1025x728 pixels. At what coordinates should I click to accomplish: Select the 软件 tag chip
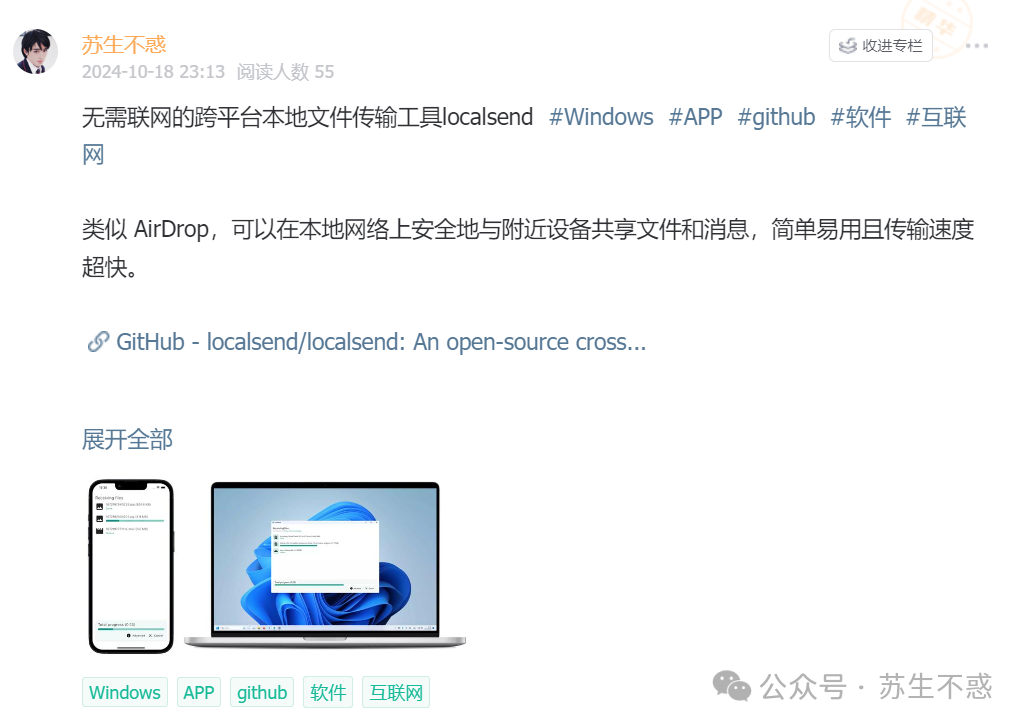tap(328, 692)
